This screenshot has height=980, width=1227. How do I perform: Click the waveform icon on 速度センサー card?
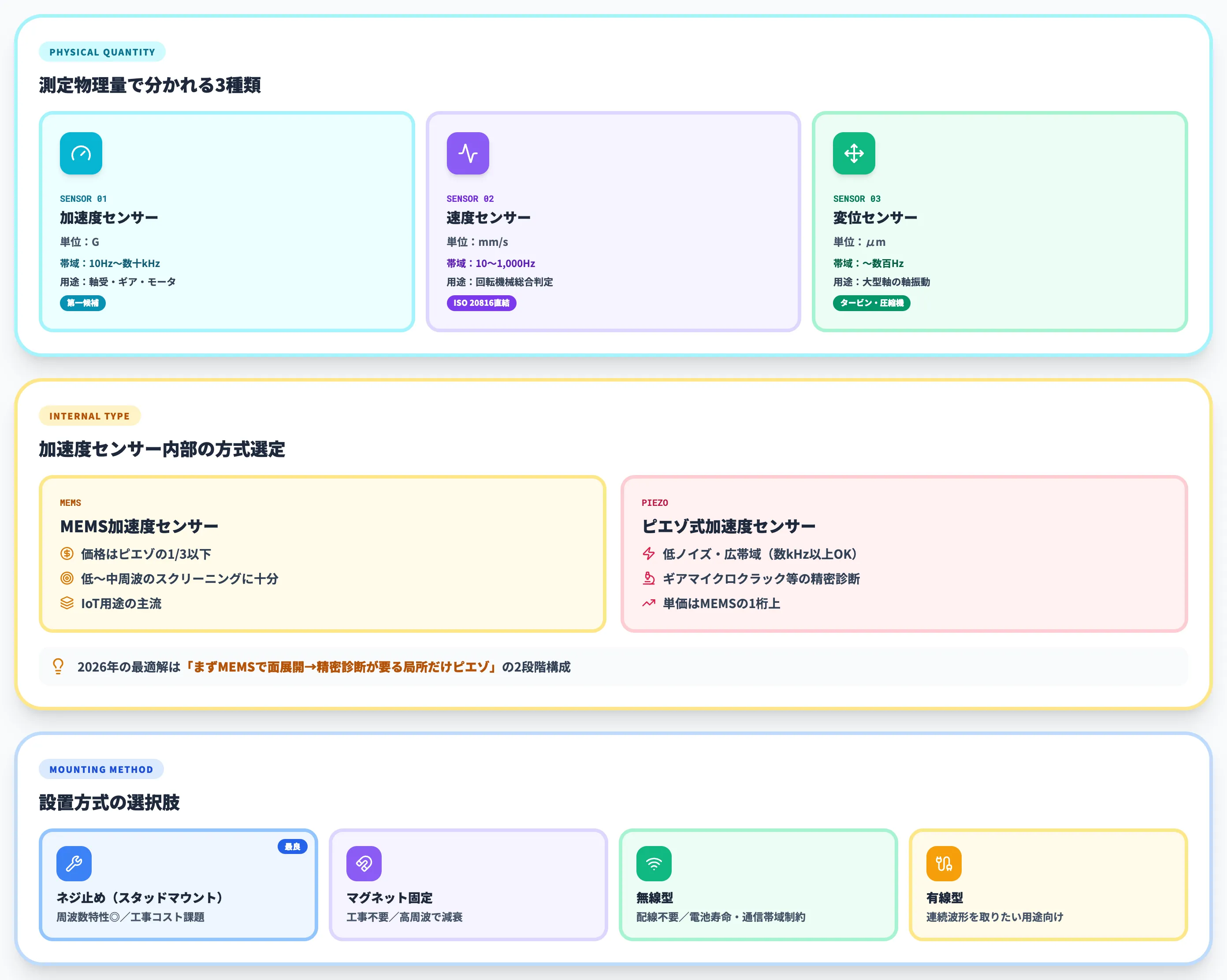(468, 153)
